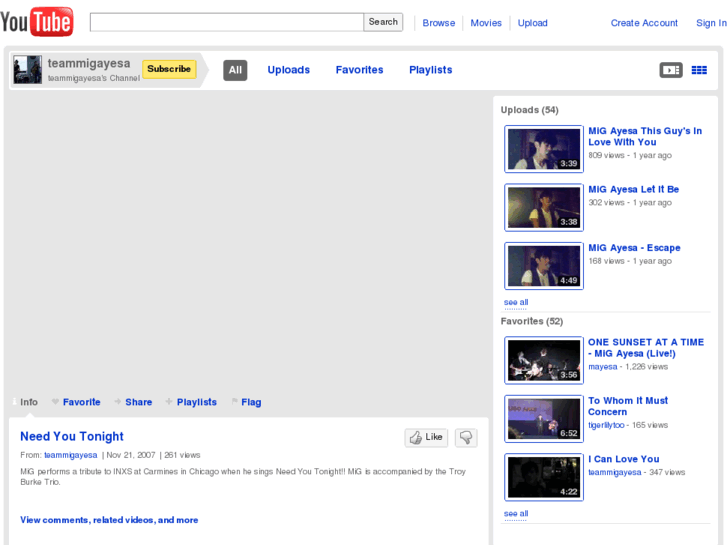This screenshot has width=727, height=545.
Task: View comments, related videos, and more
Action: tap(109, 520)
